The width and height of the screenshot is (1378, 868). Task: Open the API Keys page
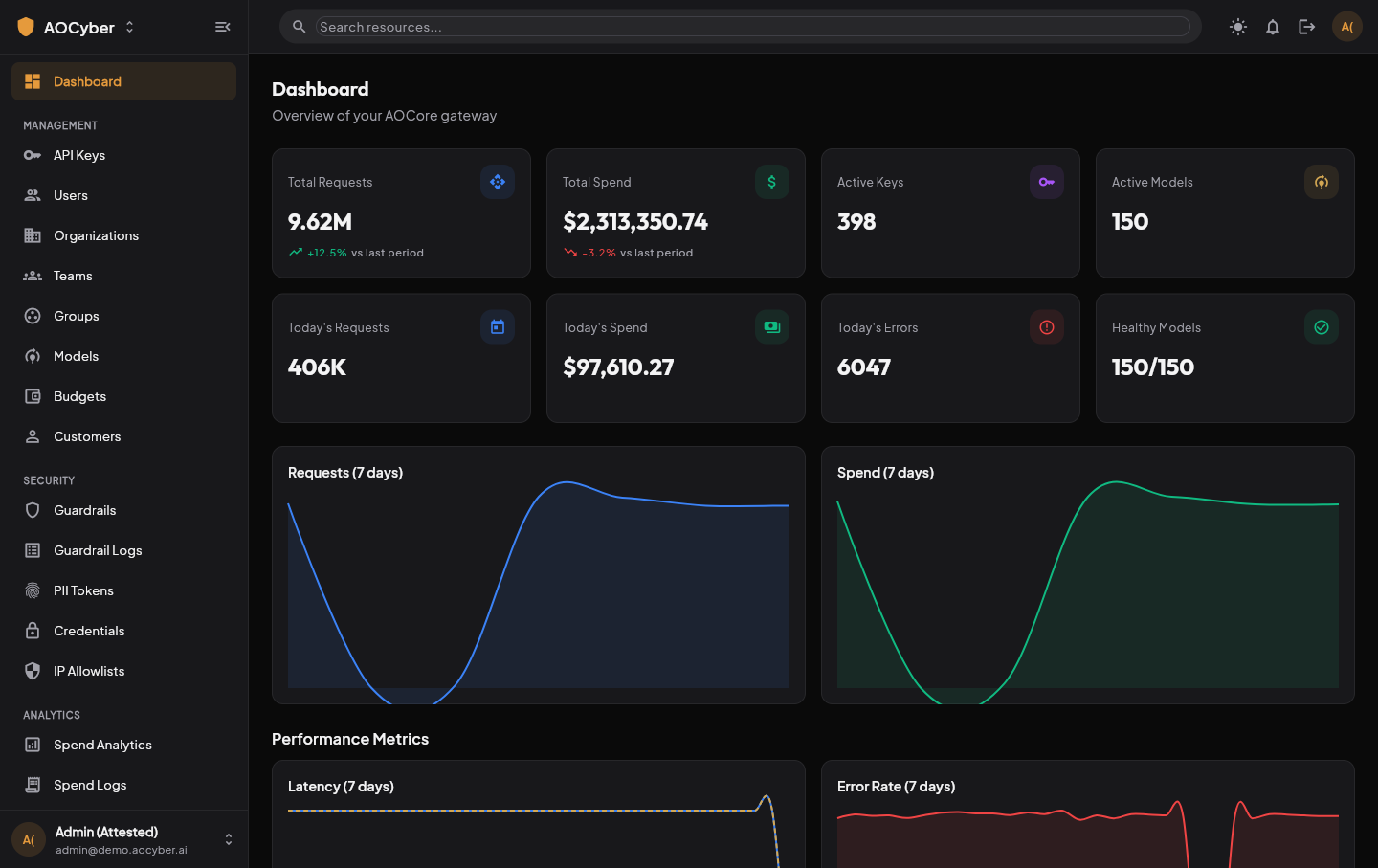(x=123, y=155)
